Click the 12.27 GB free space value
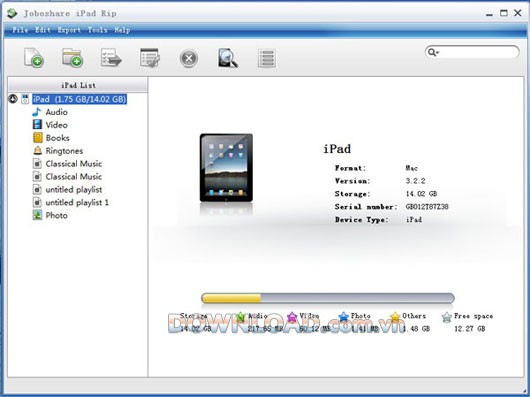Image resolution: width=530 pixels, height=397 pixels. 469,328
